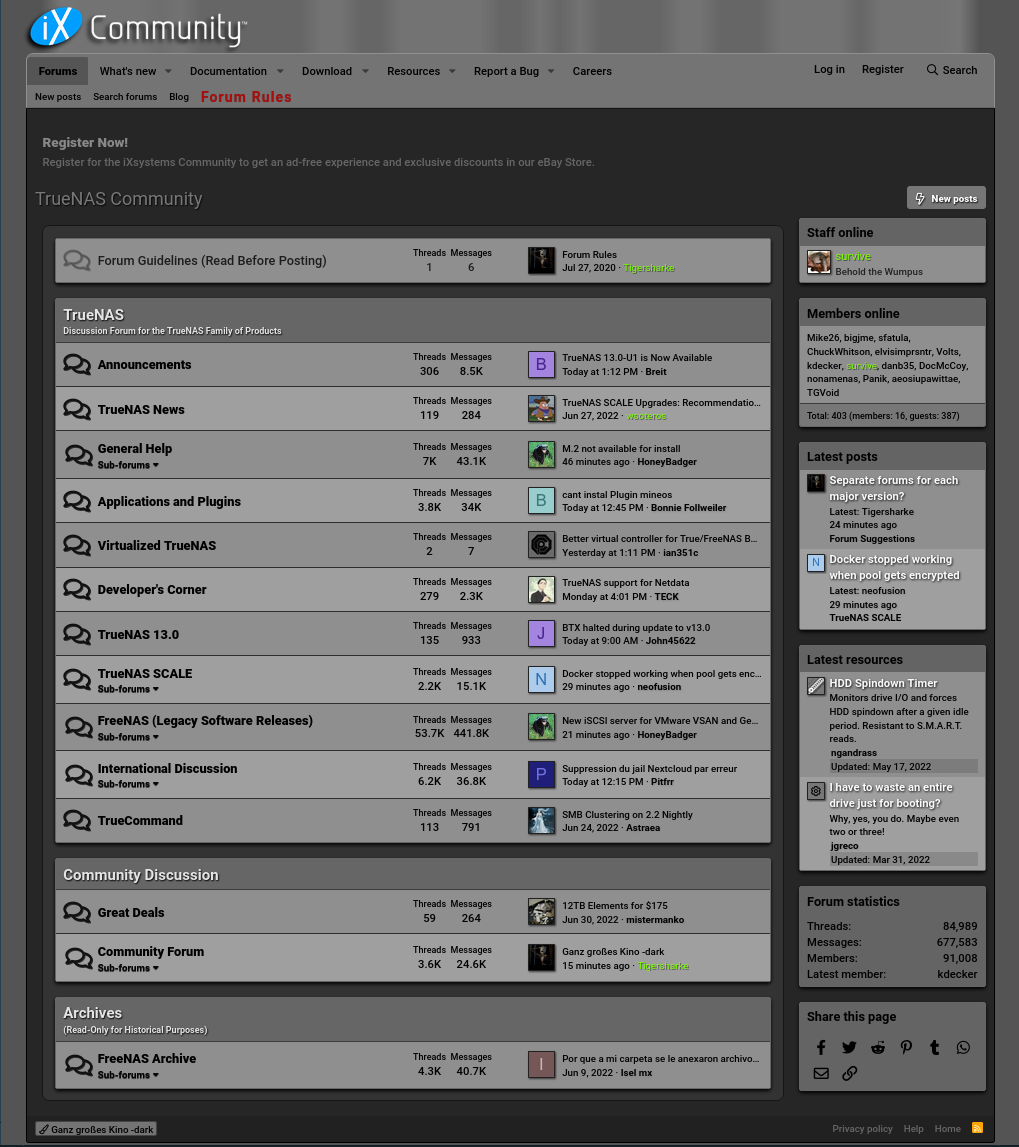Open the Ganz großes Kino -dark style chooser
Viewport: 1019px width, 1147px height.
coord(96,1129)
